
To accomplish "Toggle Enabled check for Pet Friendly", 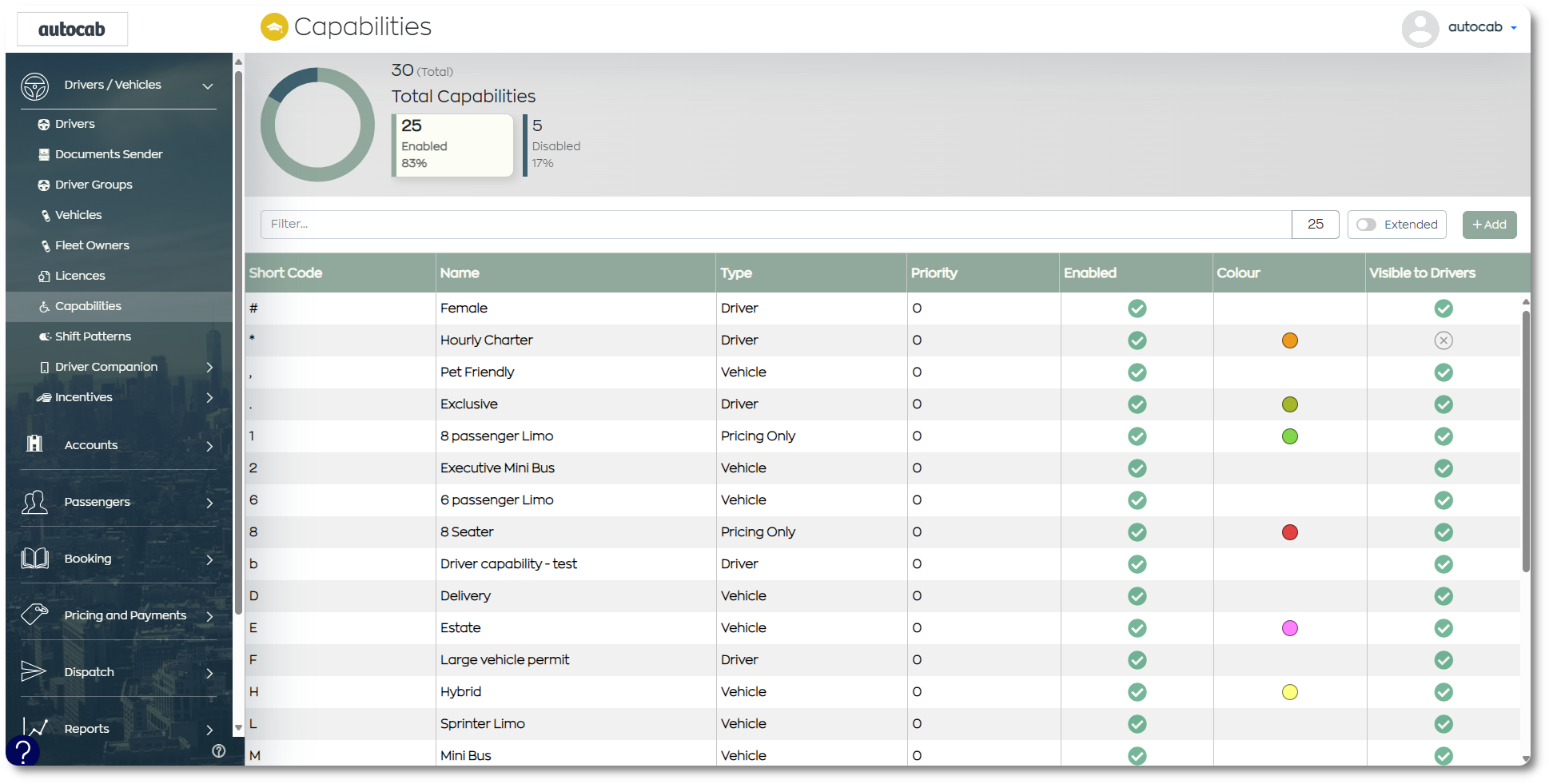I will point(1137,372).
